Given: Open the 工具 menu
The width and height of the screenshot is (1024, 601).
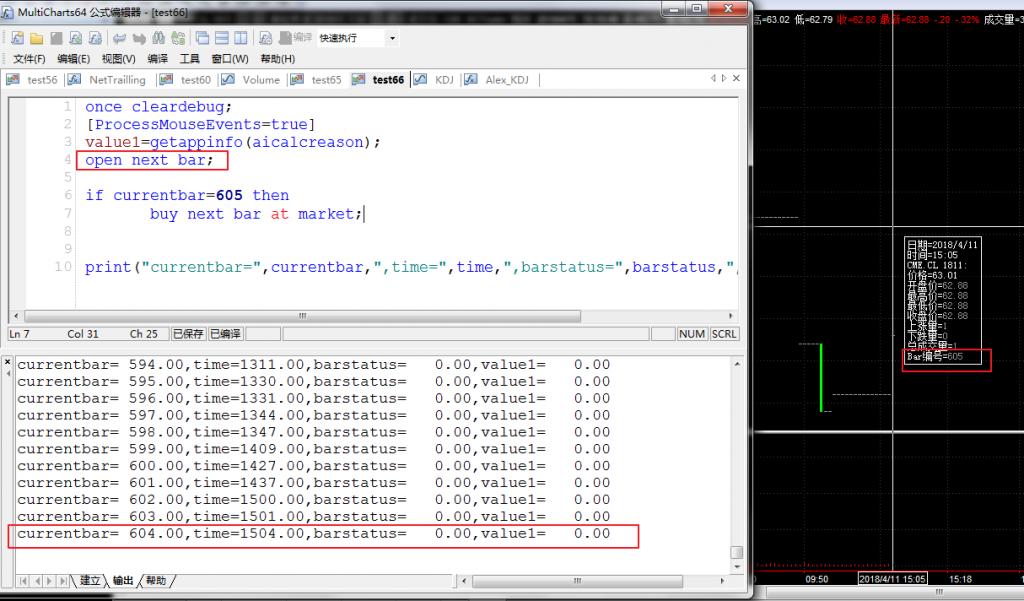Looking at the screenshot, I should pos(189,59).
